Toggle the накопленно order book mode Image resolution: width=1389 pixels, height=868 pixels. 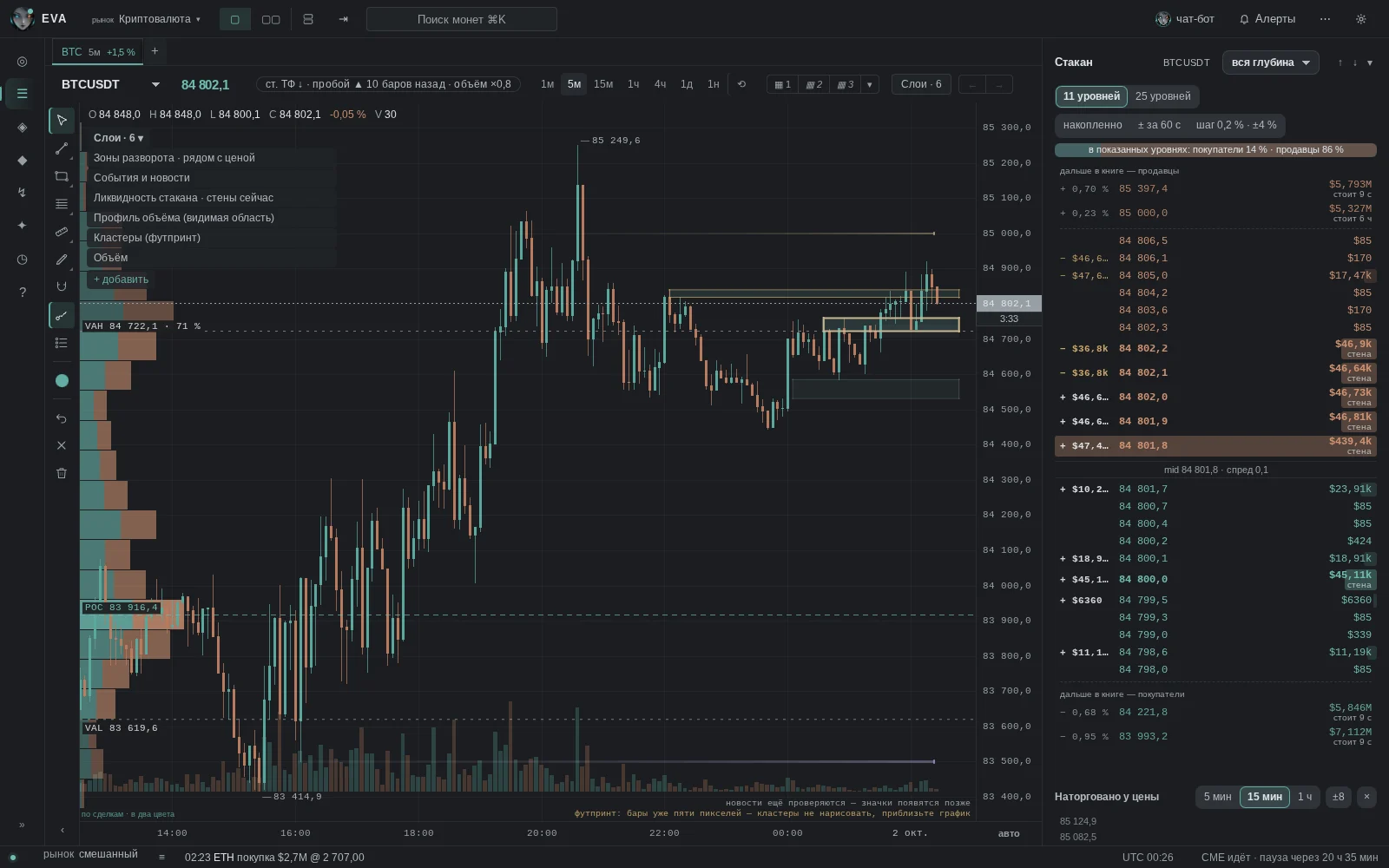[1092, 125]
